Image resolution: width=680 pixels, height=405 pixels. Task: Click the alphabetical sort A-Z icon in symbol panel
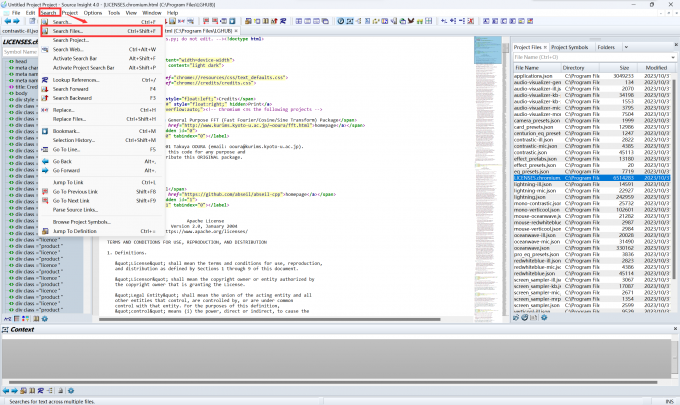(7, 319)
